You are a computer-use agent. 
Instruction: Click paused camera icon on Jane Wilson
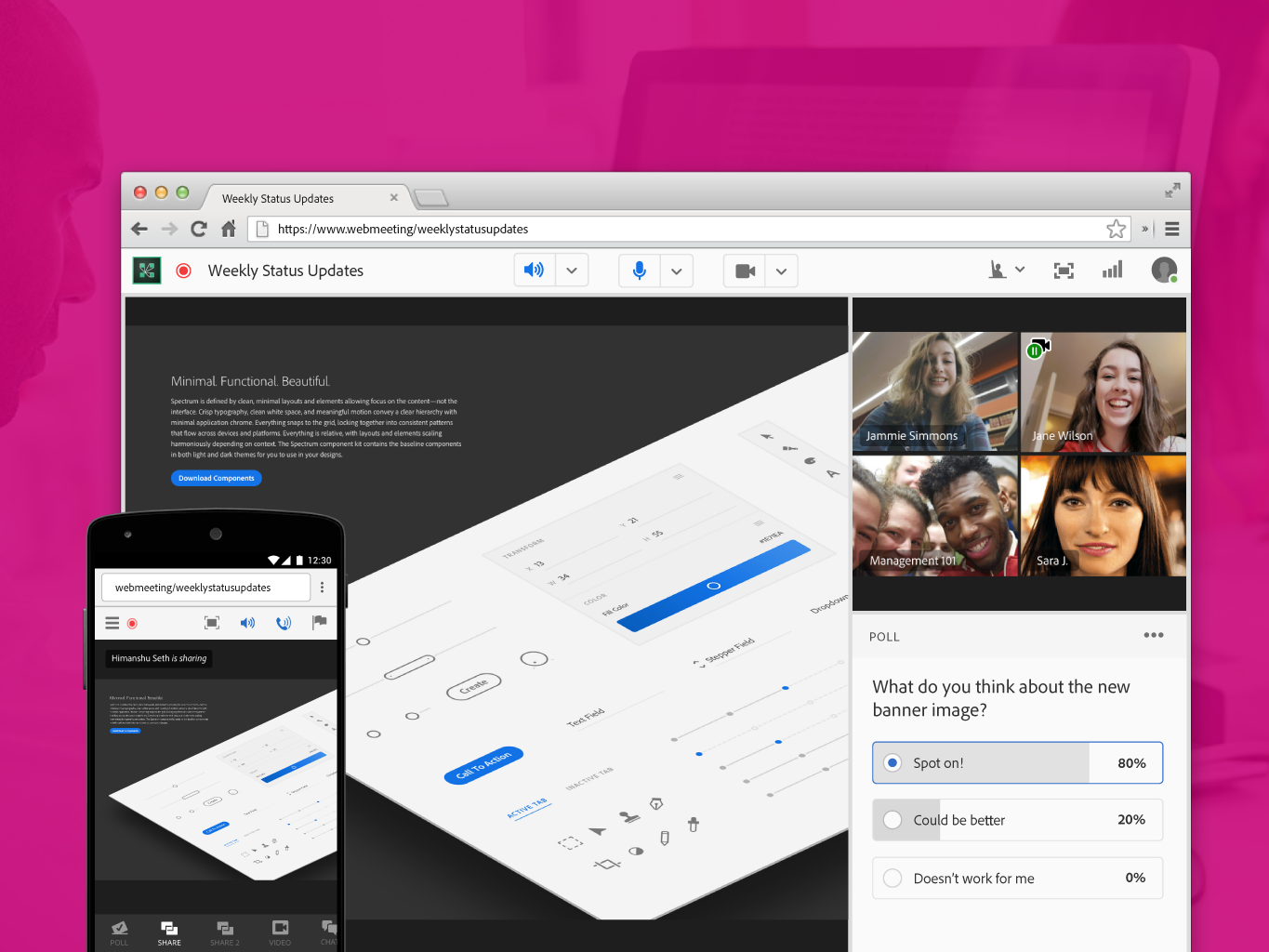pos(1038,349)
